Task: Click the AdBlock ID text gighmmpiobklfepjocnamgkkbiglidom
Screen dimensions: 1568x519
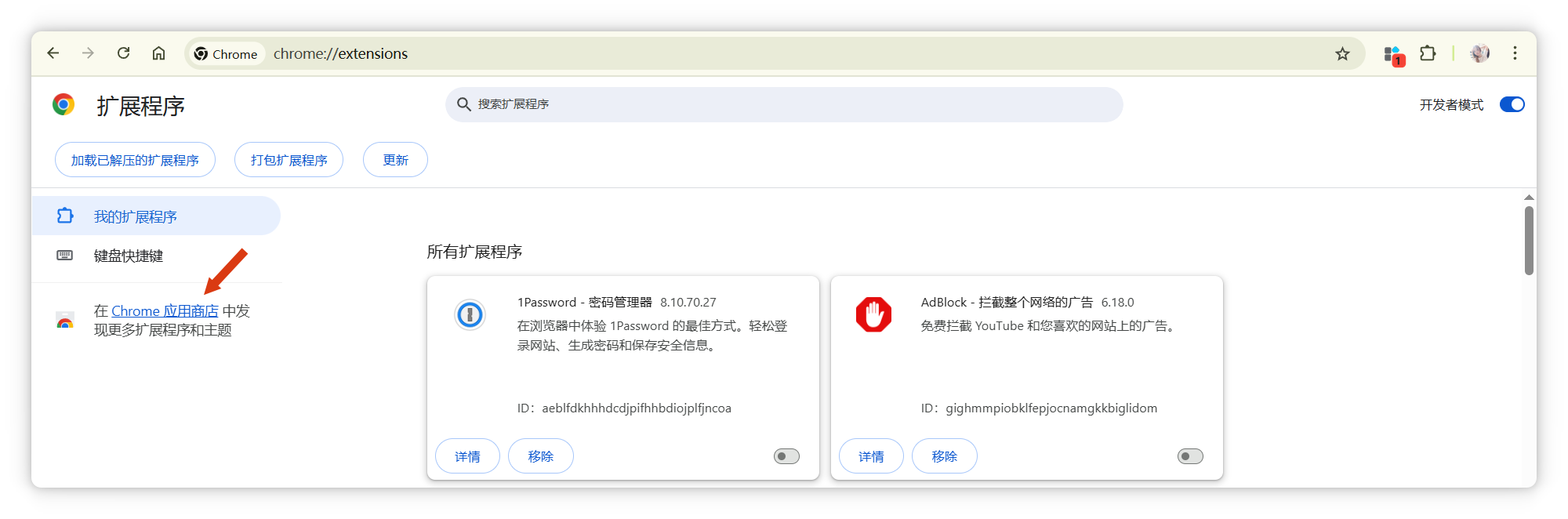Action: pos(1051,408)
